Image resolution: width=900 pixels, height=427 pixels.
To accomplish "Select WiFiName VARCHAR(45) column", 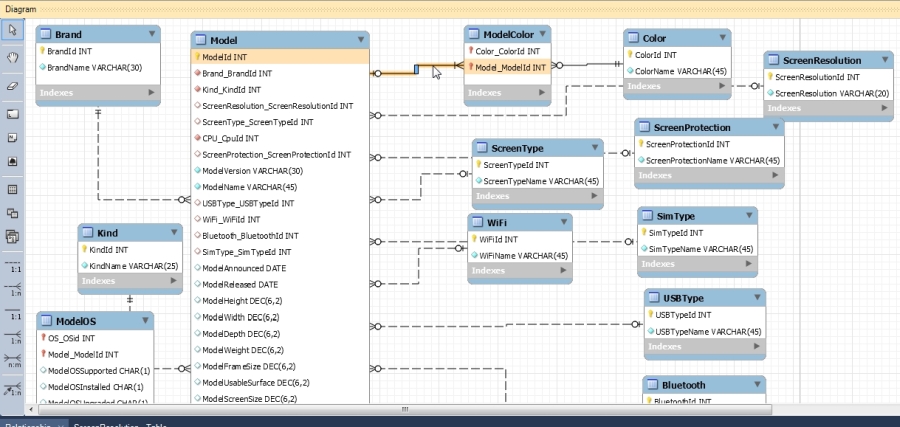I will click(519, 256).
